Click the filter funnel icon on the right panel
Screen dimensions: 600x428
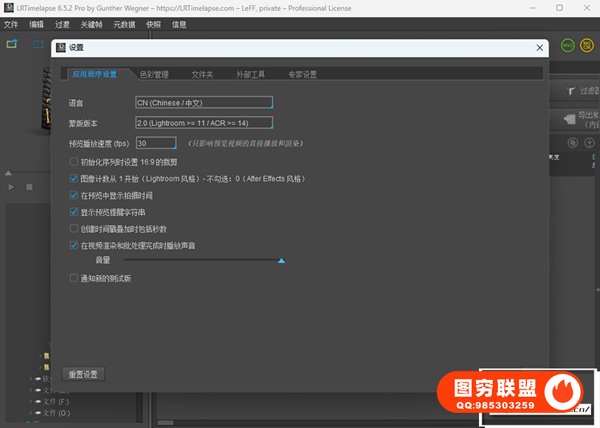pyautogui.click(x=570, y=91)
